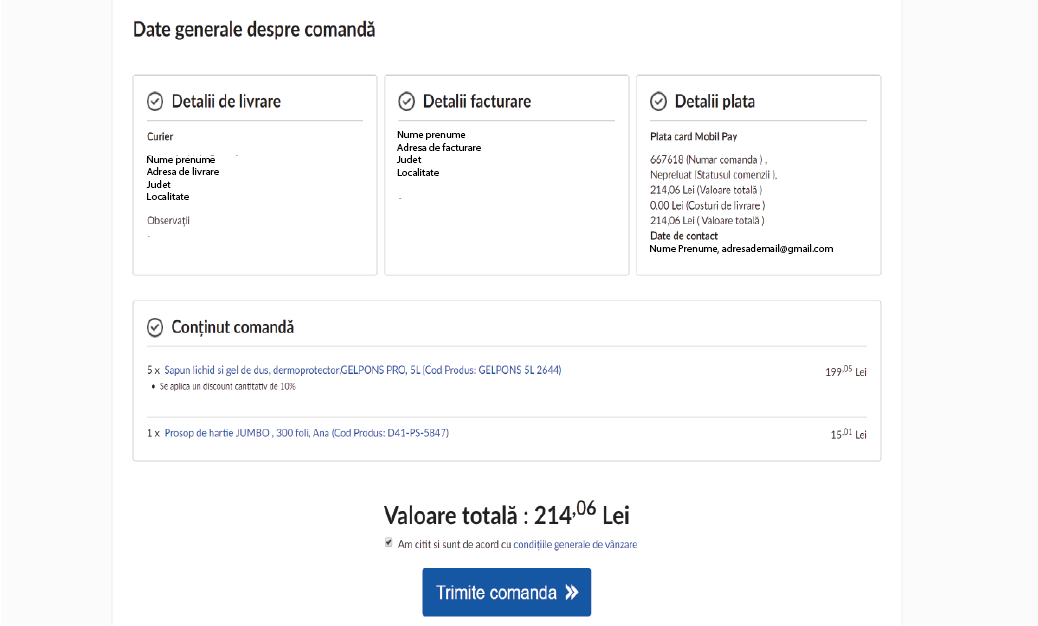This screenshot has height=626, width=1038.
Task: Click the large Valoare totală 214,06 Lei text
Action: (506, 516)
